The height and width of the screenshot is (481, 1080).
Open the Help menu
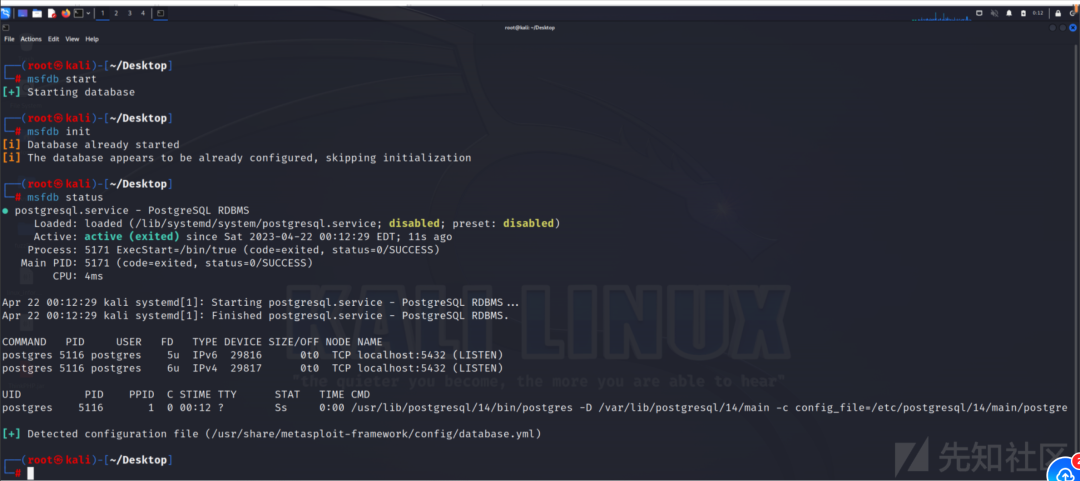pos(92,39)
